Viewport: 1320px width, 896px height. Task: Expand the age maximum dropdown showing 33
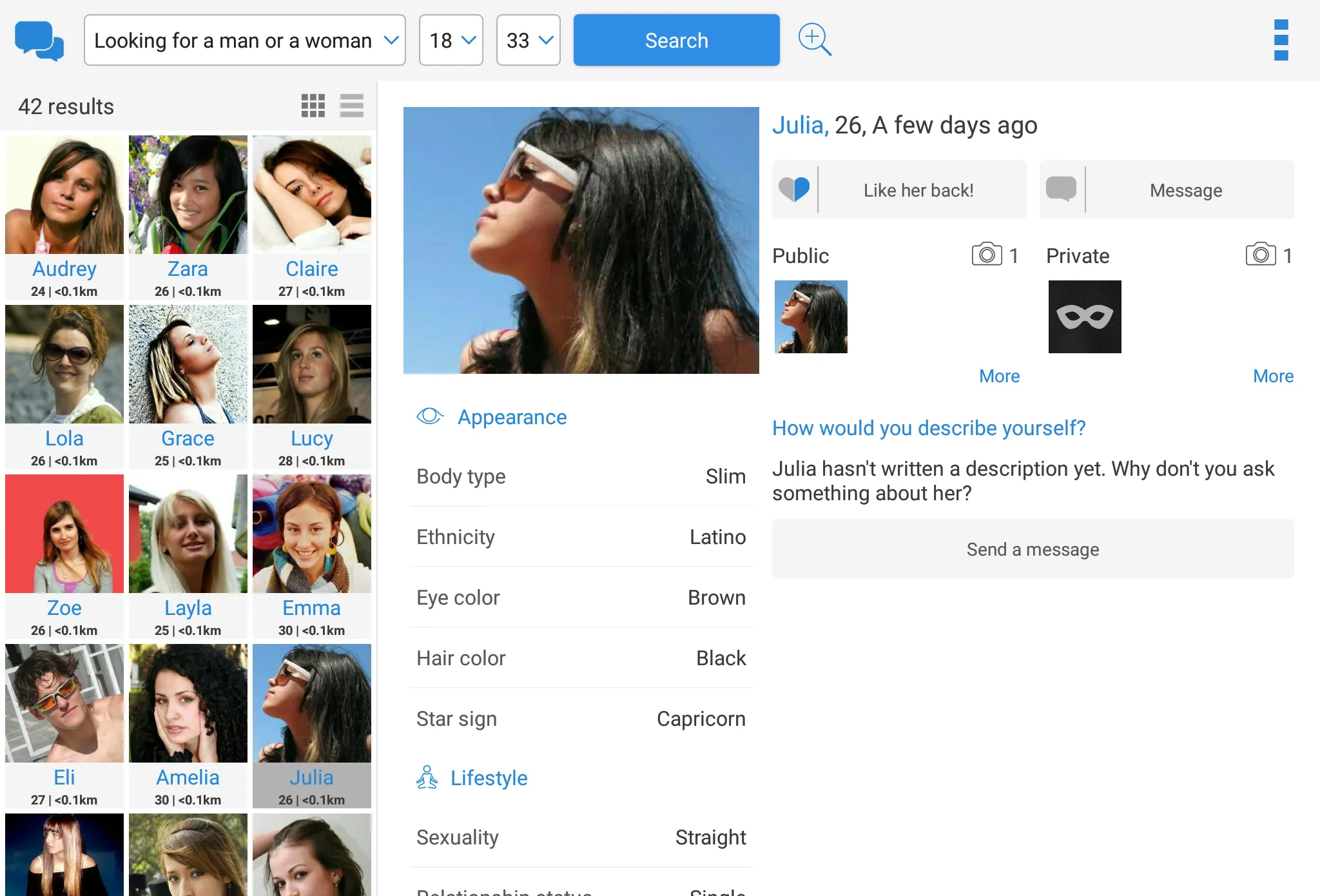[527, 40]
